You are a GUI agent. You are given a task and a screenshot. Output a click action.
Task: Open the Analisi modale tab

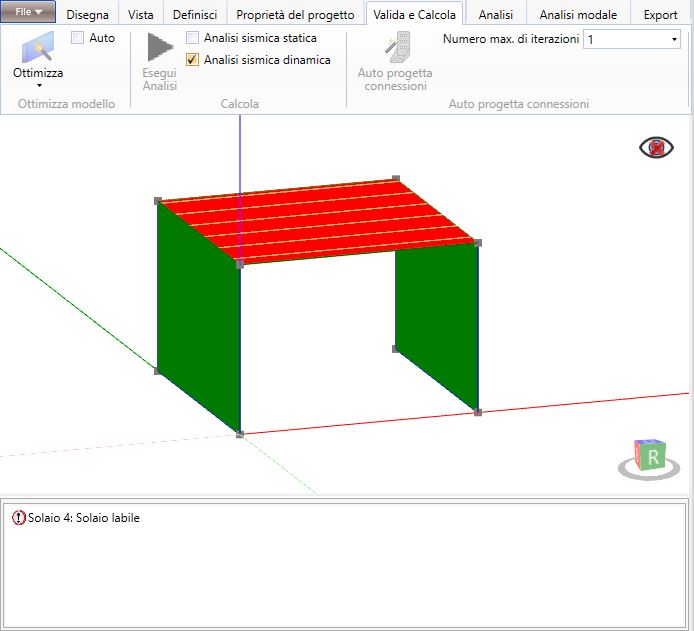tap(578, 15)
